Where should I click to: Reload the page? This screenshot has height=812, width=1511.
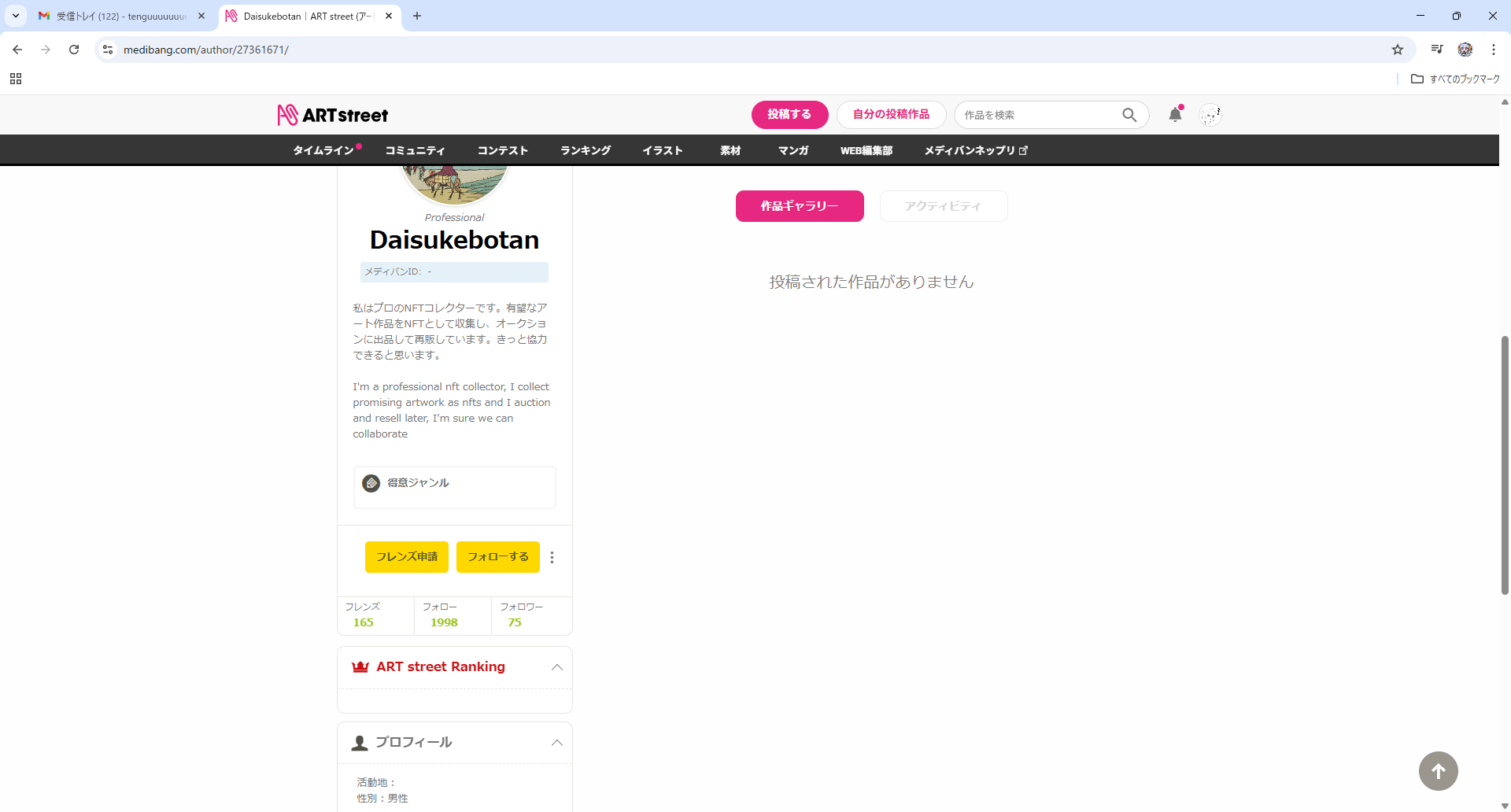pyautogui.click(x=74, y=50)
